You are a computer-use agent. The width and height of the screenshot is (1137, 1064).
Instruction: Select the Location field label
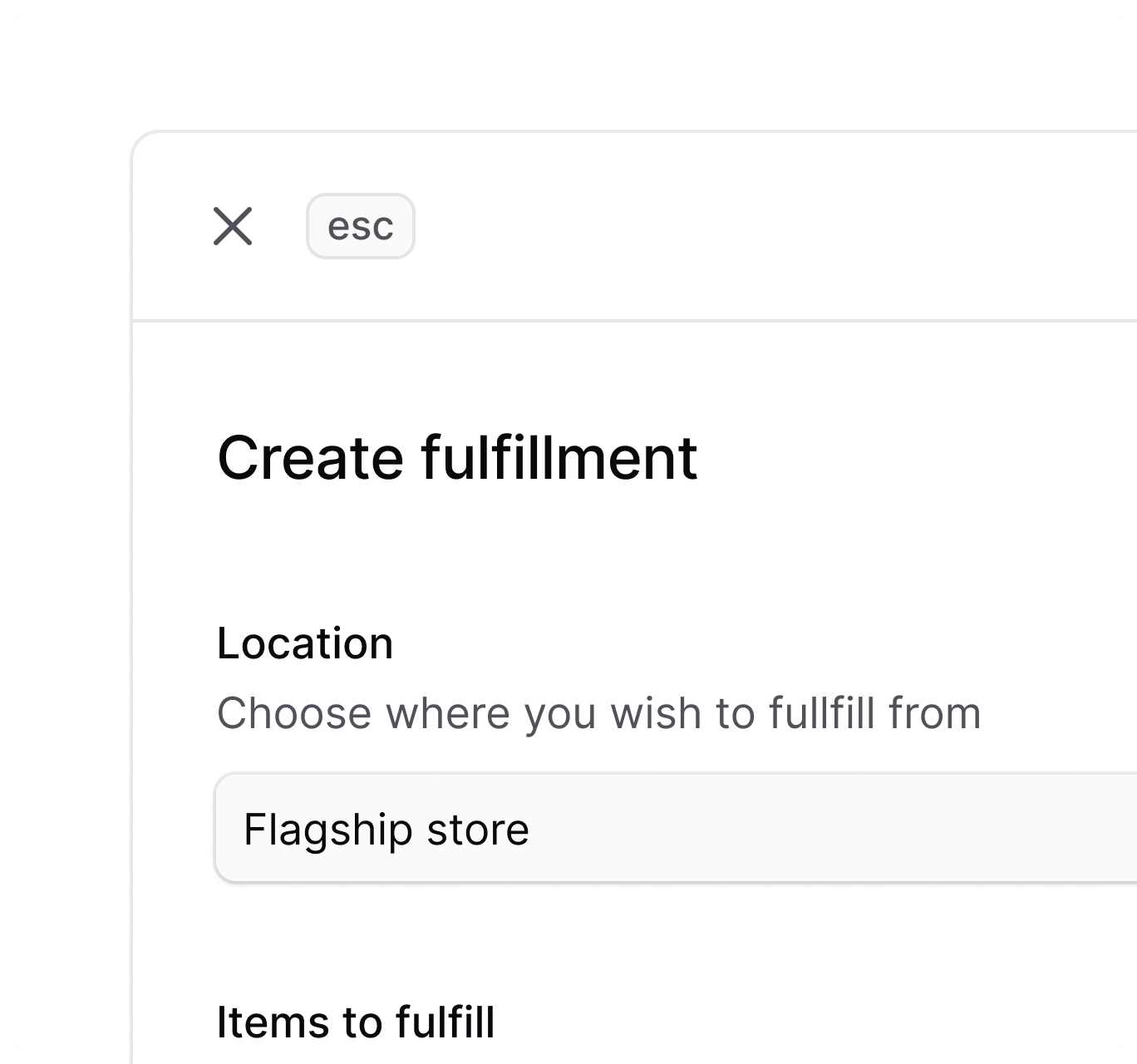pyautogui.click(x=305, y=643)
